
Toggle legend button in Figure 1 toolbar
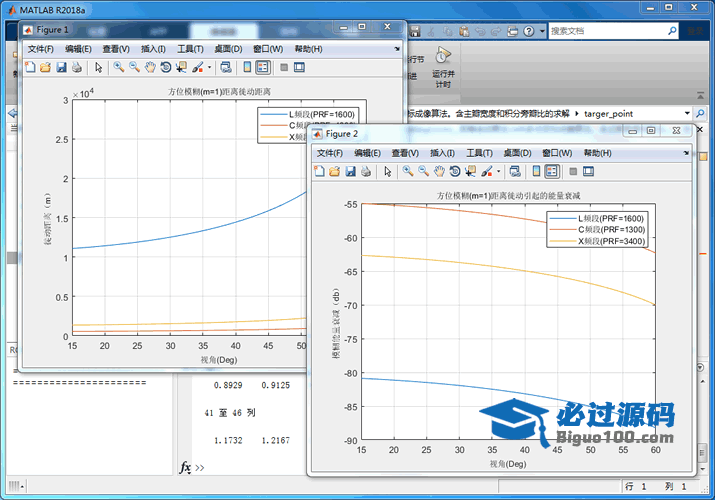click(x=263, y=67)
